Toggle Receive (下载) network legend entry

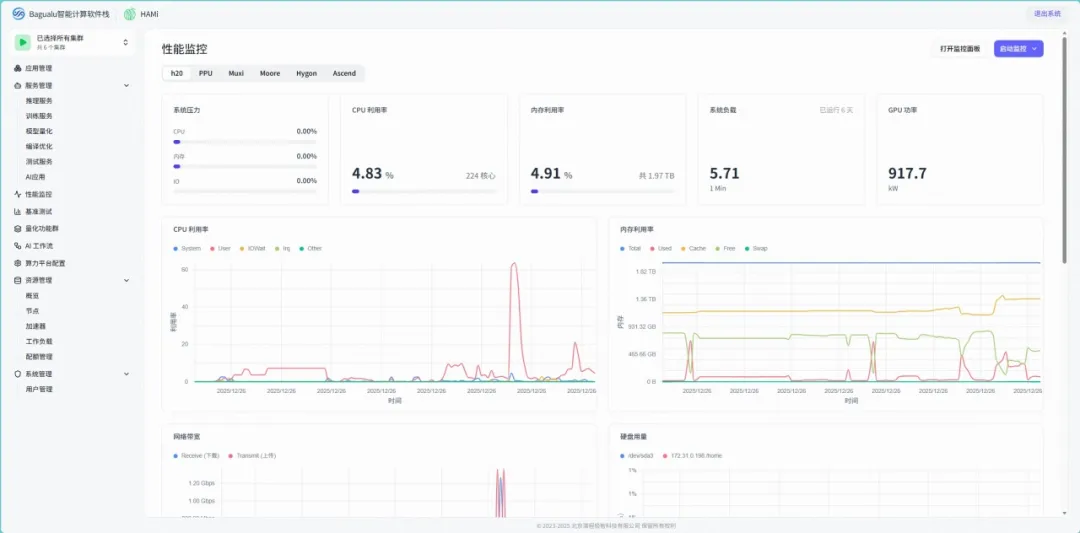(196, 456)
